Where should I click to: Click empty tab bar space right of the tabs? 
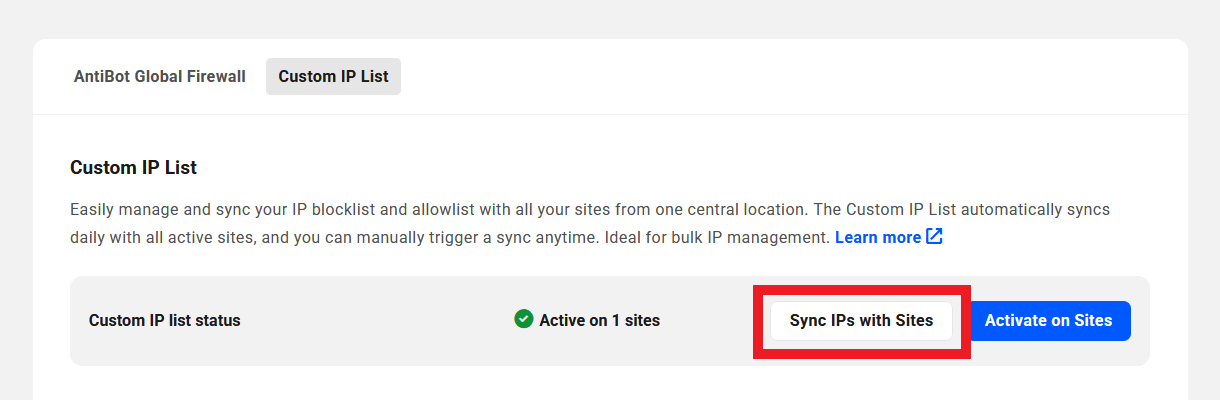click(780, 76)
